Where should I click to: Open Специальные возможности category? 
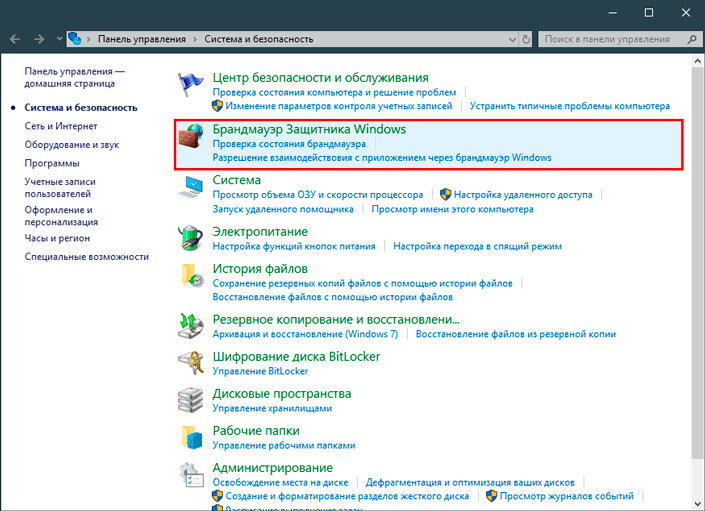click(86, 257)
